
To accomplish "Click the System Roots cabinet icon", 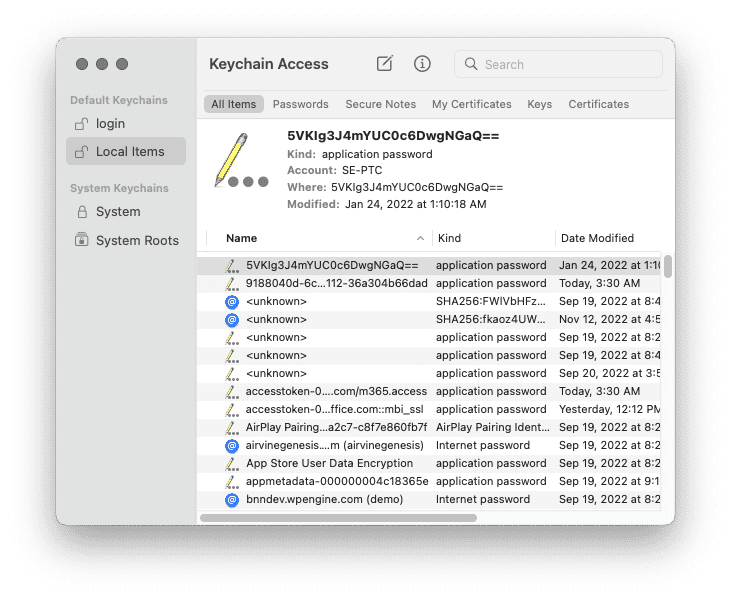I will 82,240.
